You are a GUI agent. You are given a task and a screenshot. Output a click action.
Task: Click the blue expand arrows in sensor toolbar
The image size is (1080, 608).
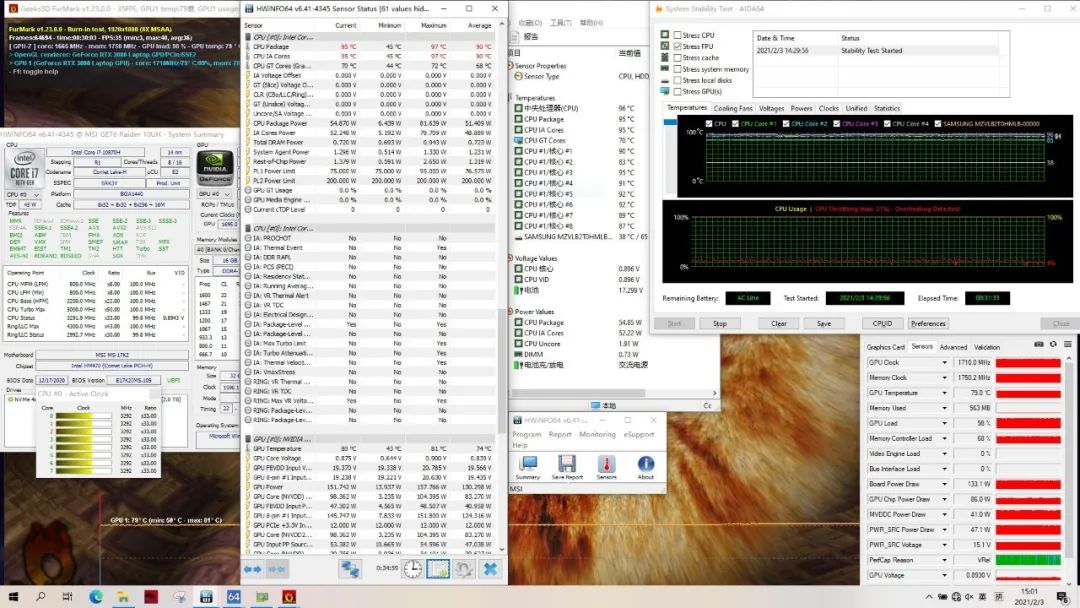tap(253, 568)
